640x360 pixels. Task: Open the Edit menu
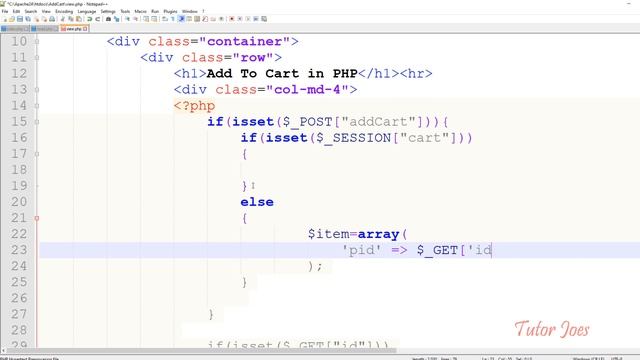click(x=16, y=11)
